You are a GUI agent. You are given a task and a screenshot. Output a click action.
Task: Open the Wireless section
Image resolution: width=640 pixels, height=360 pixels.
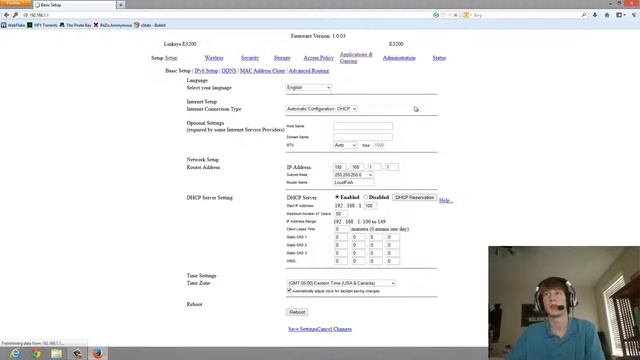point(214,58)
